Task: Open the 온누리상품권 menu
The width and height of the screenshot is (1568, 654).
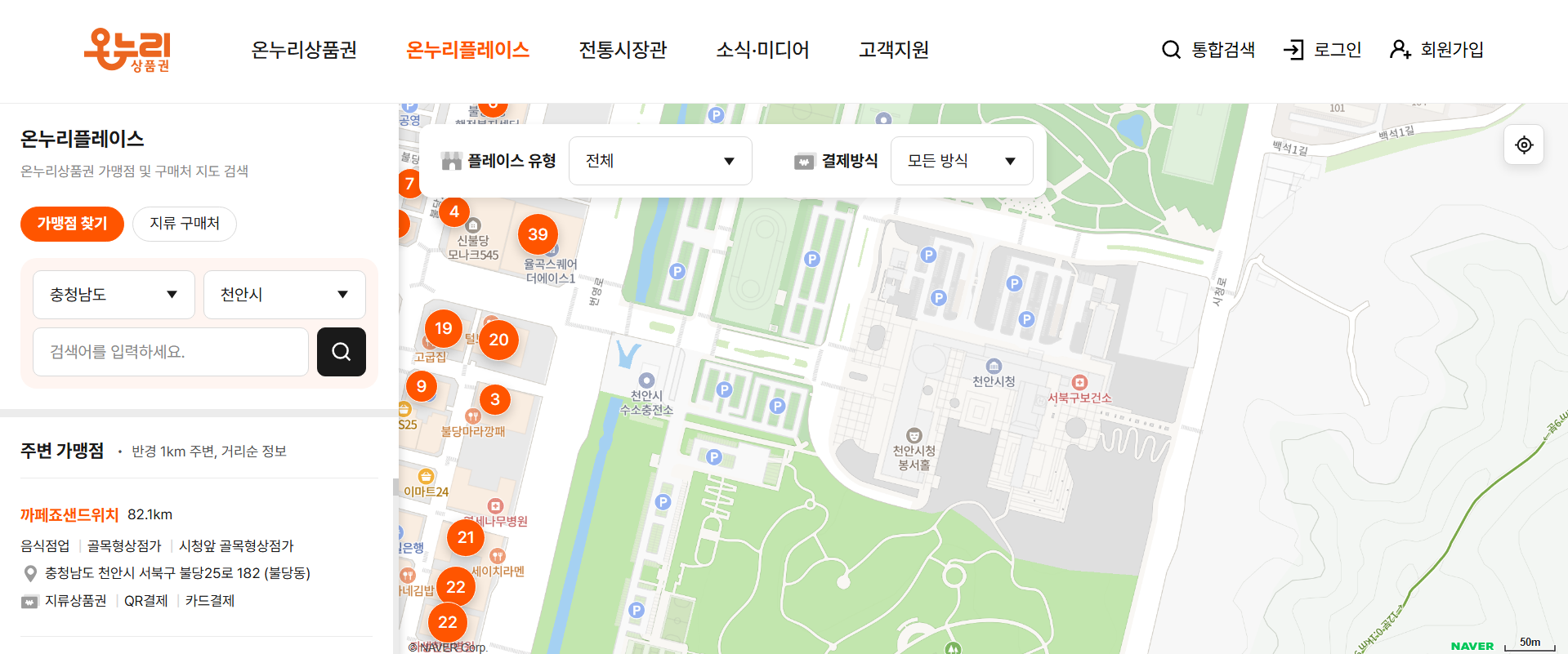Action: (x=304, y=50)
